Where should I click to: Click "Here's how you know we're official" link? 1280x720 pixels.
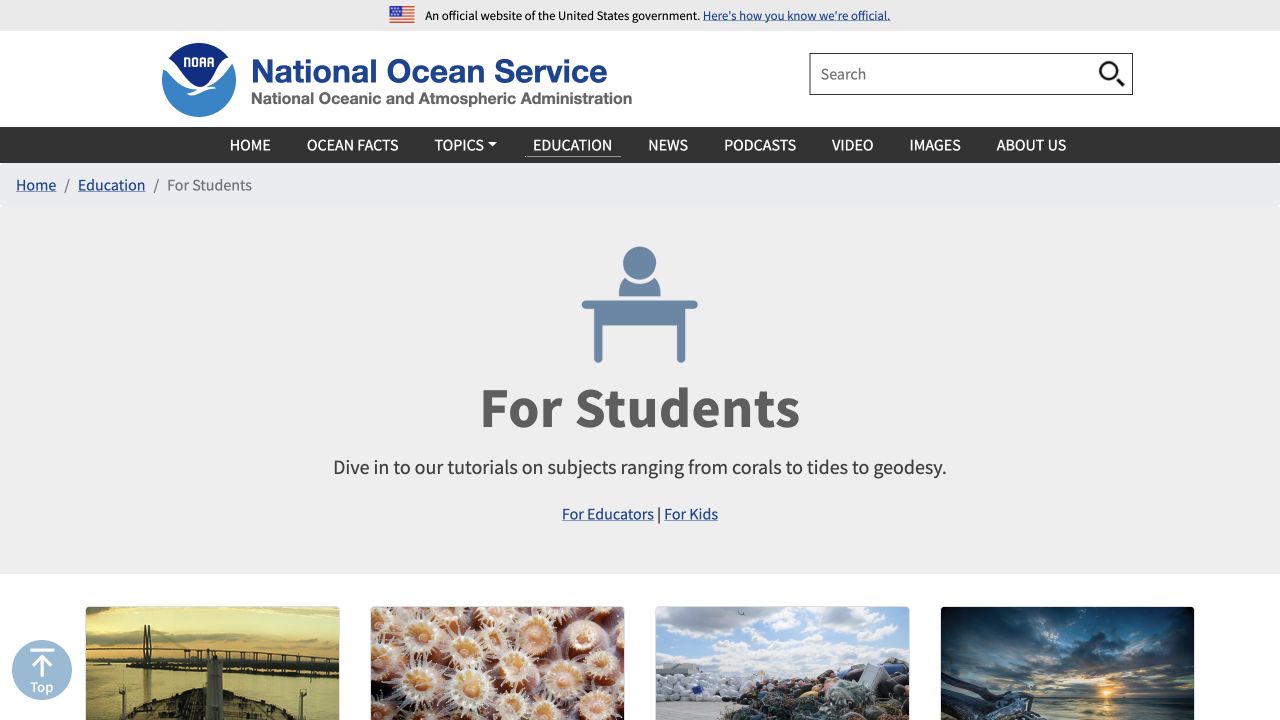[796, 15]
